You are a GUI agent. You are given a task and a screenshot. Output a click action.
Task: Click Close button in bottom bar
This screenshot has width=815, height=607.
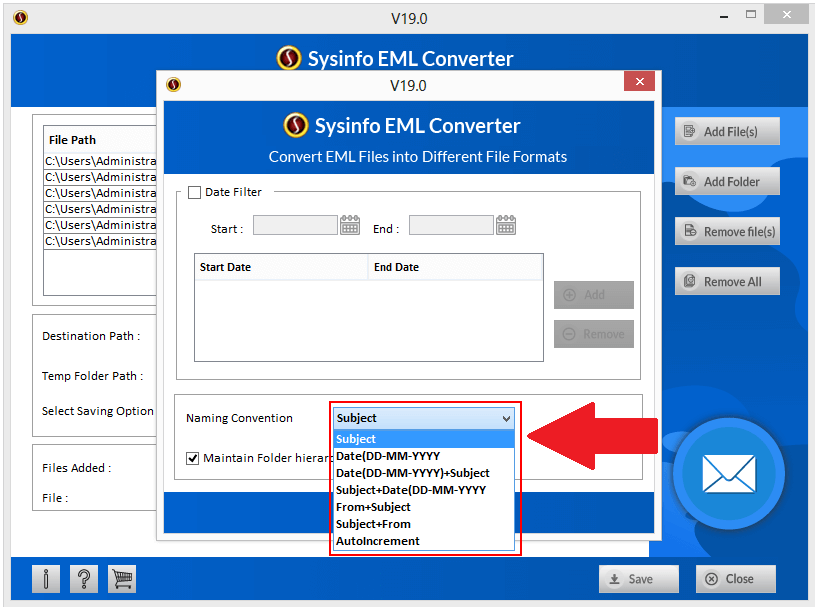pyautogui.click(x=736, y=579)
